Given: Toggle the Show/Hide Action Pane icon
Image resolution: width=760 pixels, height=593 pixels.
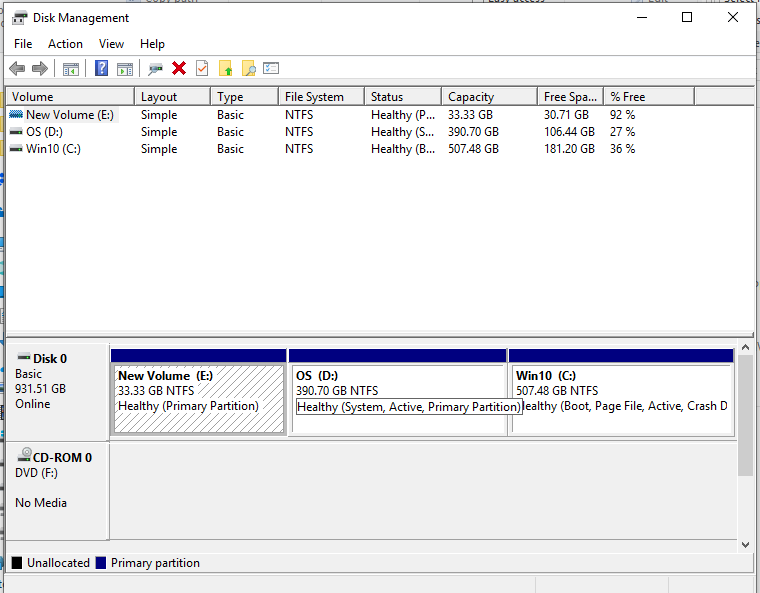Looking at the screenshot, I should pos(125,69).
